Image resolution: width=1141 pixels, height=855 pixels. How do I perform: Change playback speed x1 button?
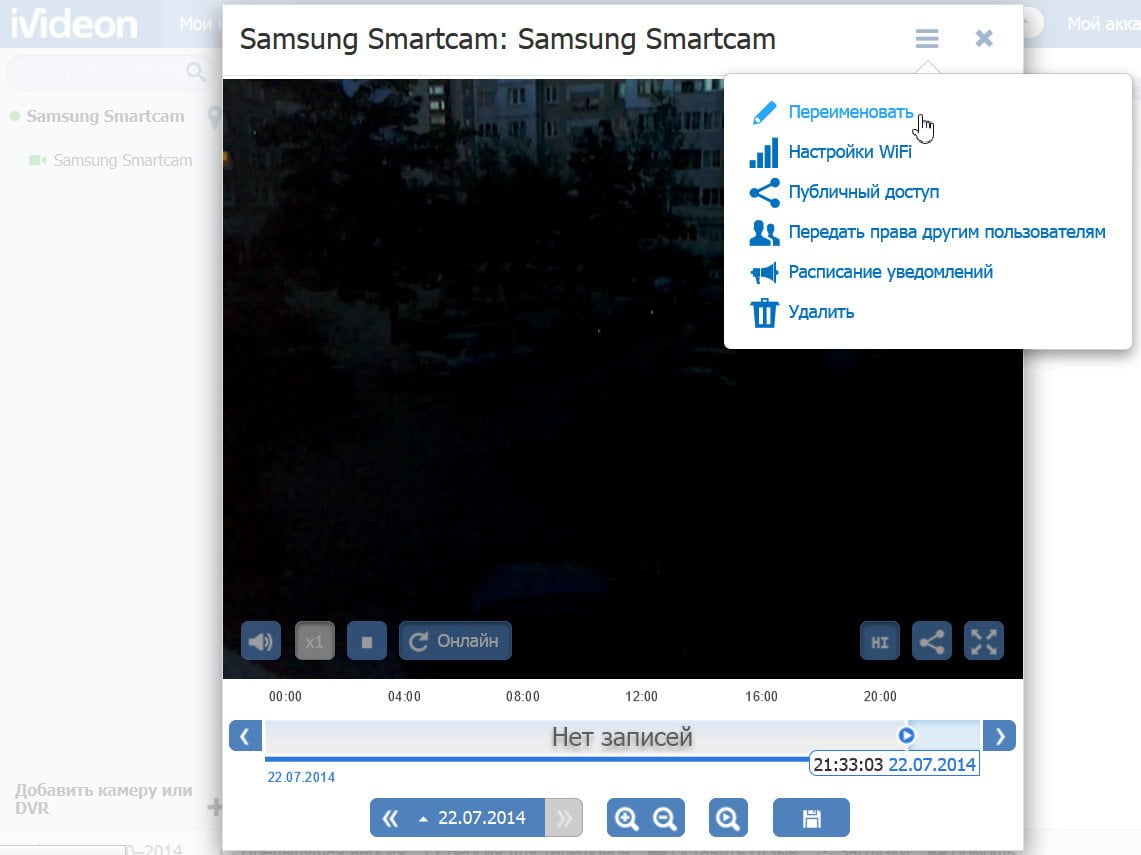[314, 641]
